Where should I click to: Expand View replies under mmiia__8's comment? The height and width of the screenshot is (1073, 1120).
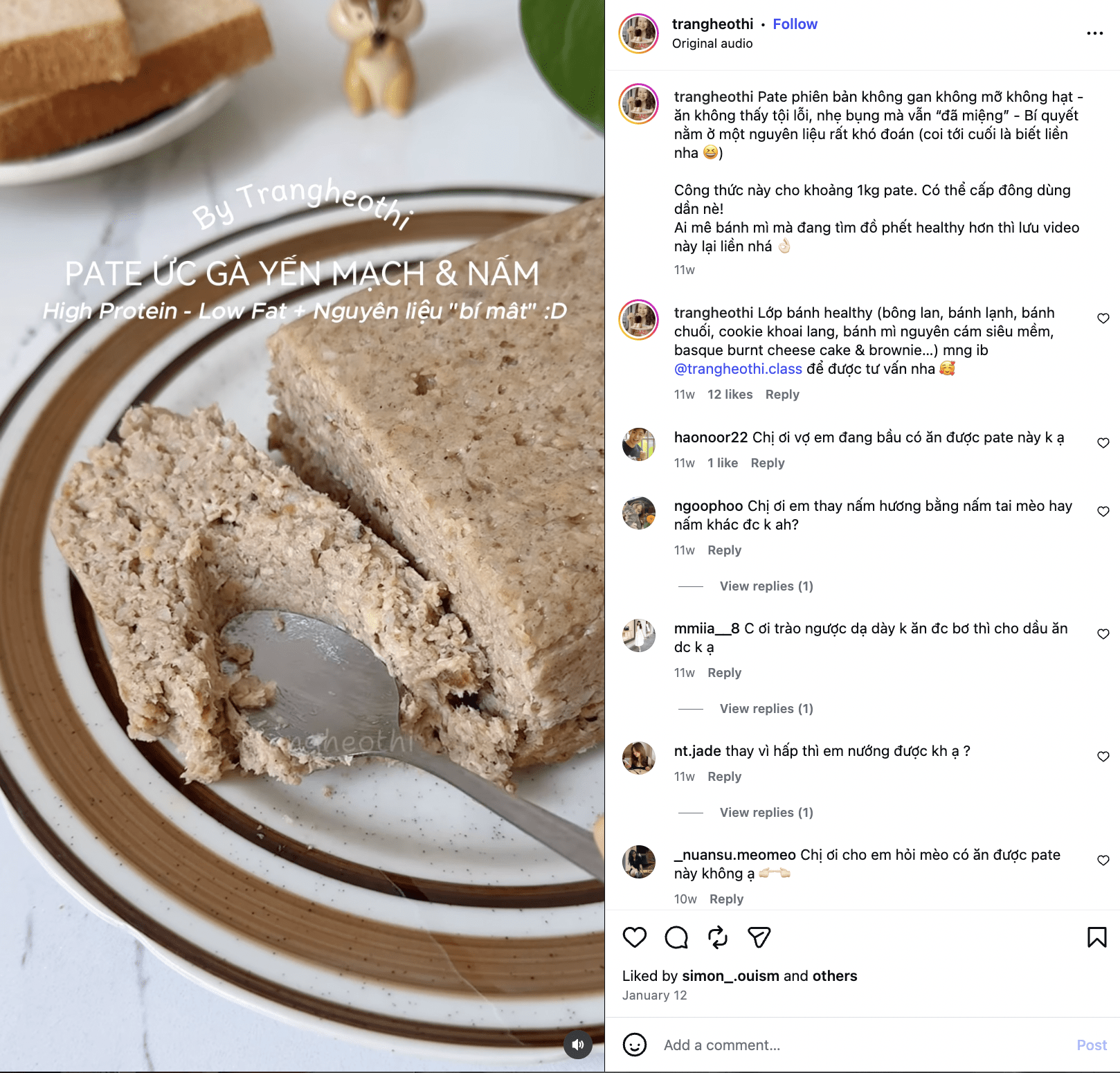pyautogui.click(x=766, y=709)
